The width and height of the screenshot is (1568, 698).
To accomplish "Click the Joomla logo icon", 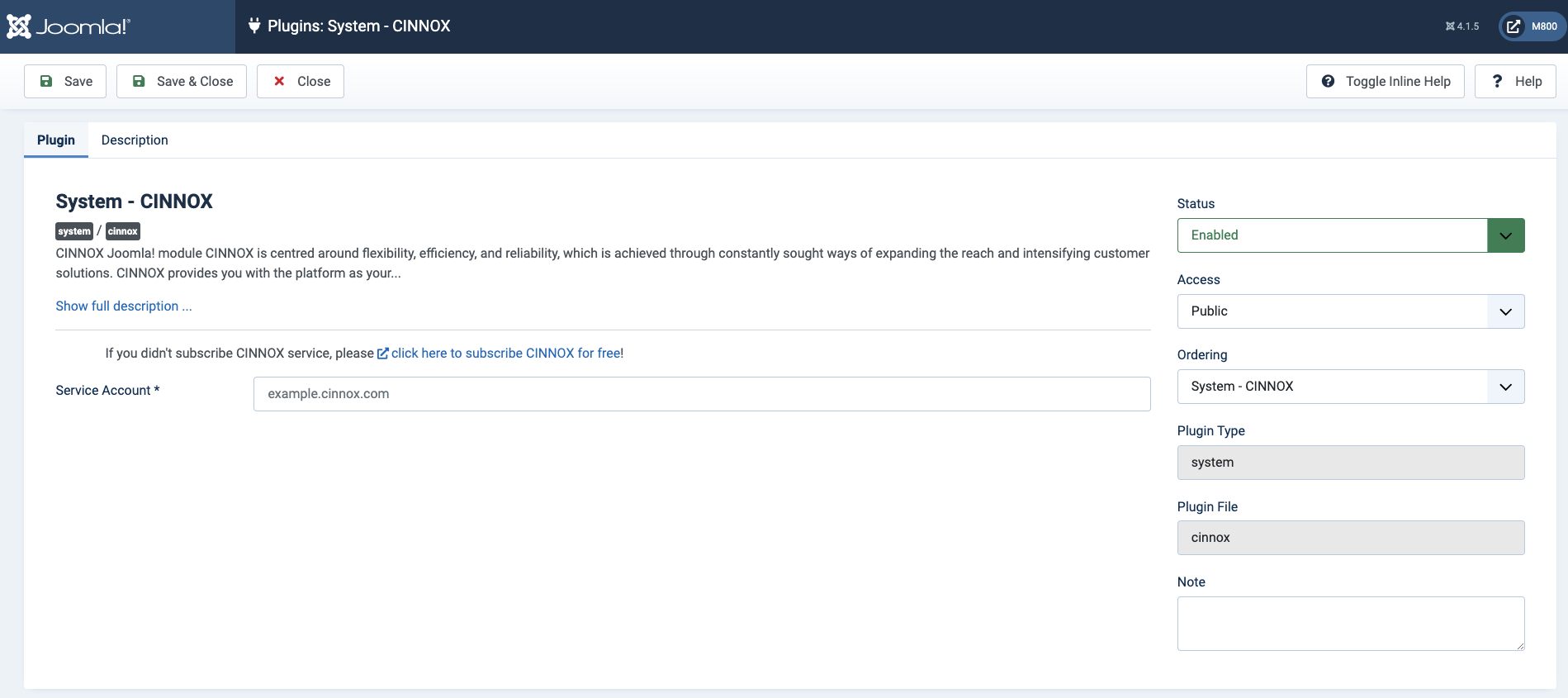I will [19, 26].
